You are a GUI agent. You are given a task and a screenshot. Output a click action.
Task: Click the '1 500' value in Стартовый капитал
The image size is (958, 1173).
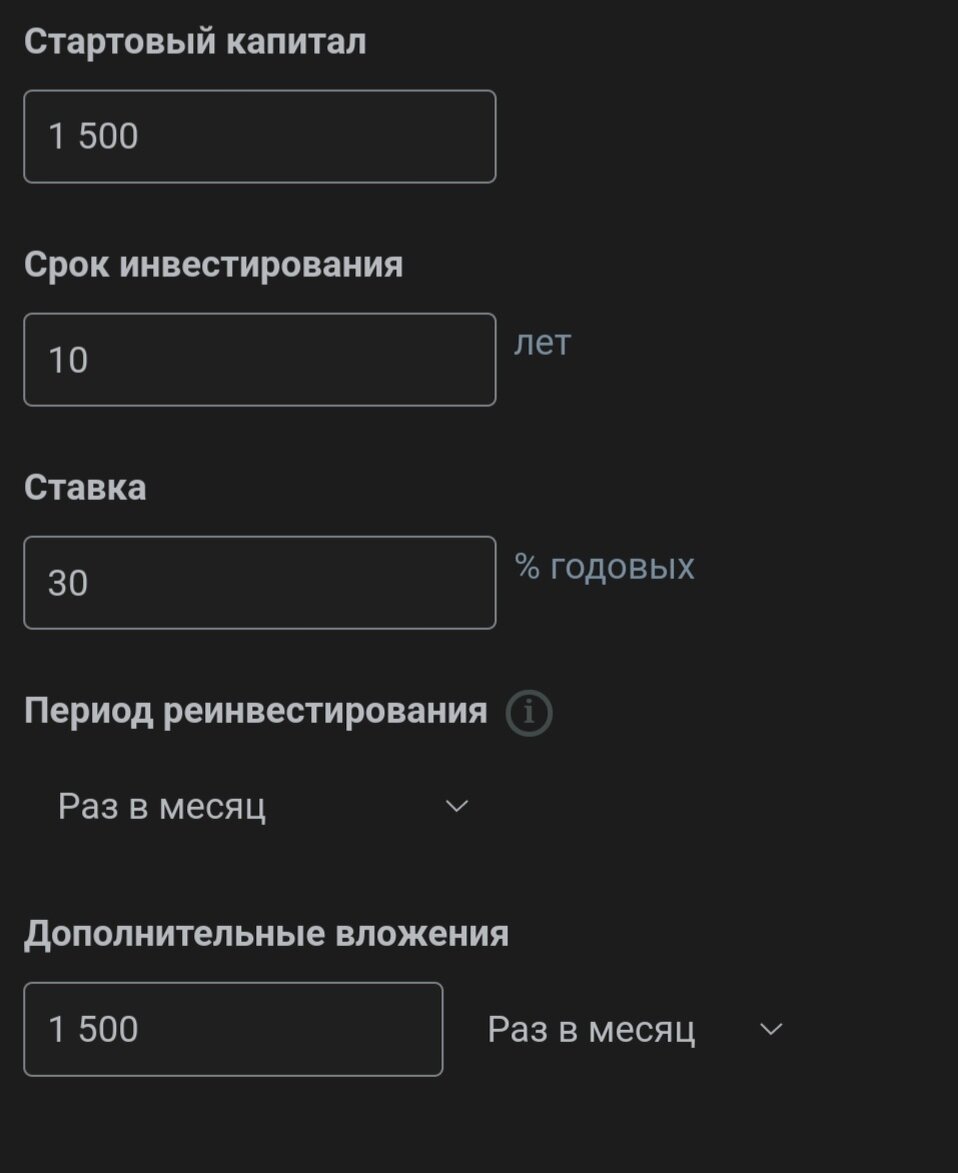point(93,137)
